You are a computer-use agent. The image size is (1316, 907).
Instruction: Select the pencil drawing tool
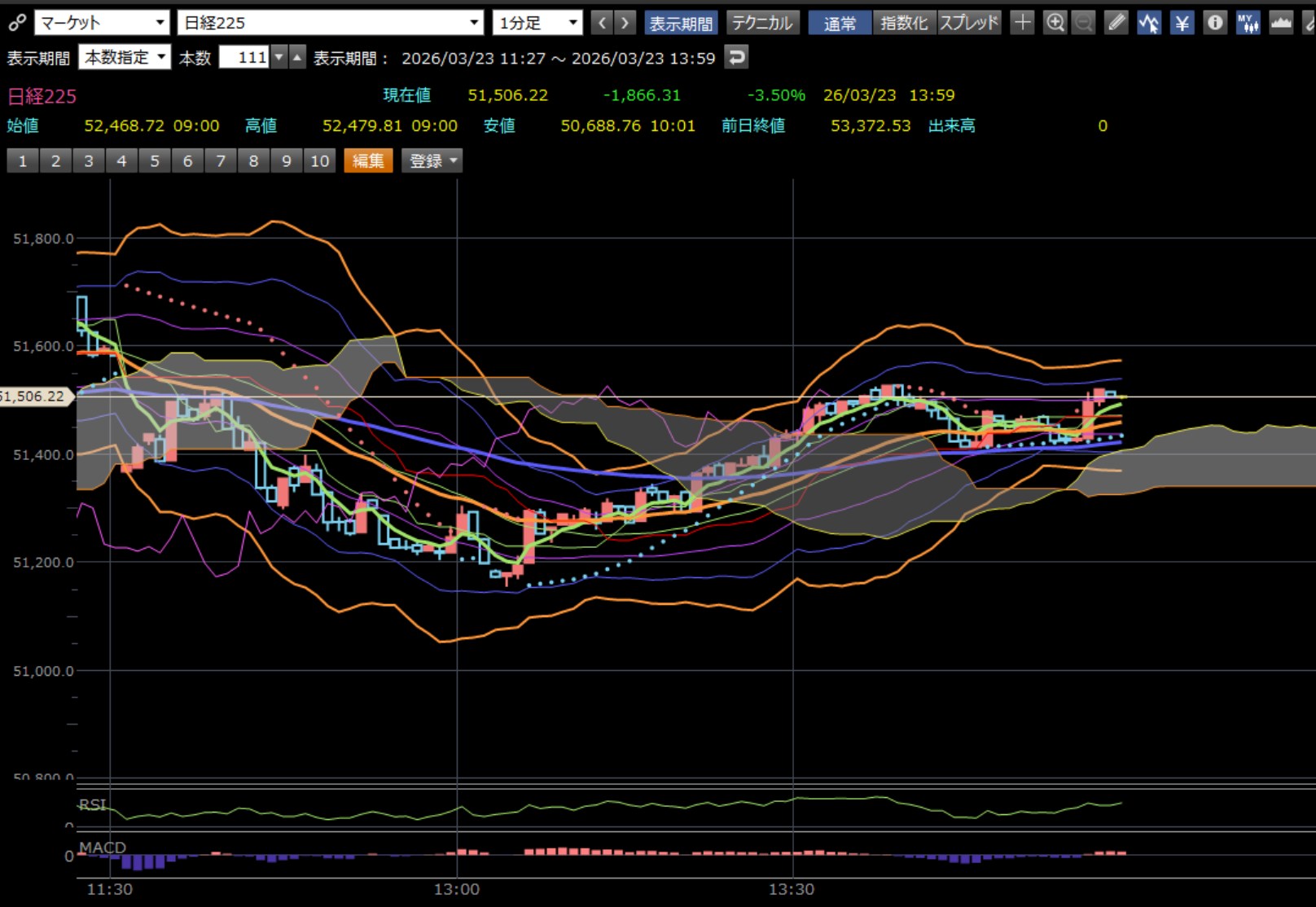(x=1116, y=23)
